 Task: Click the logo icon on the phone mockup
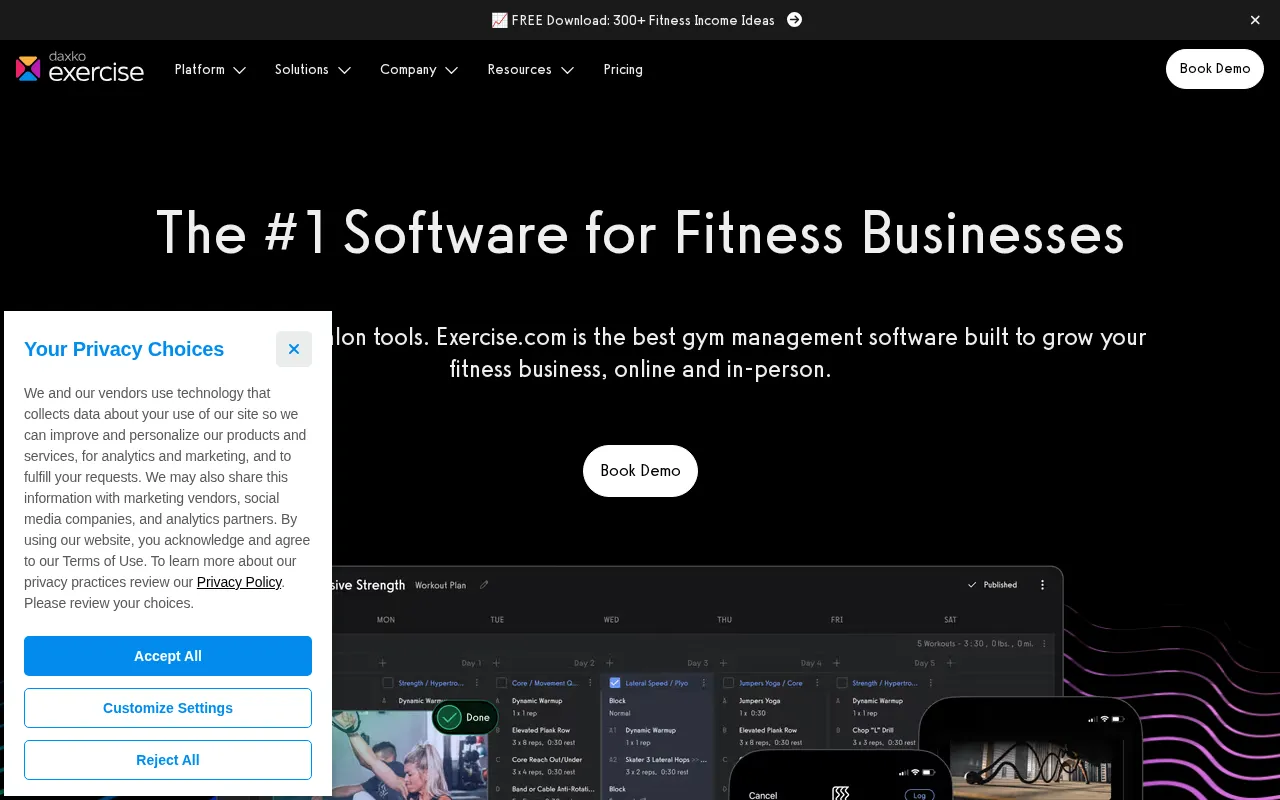[x=841, y=794]
